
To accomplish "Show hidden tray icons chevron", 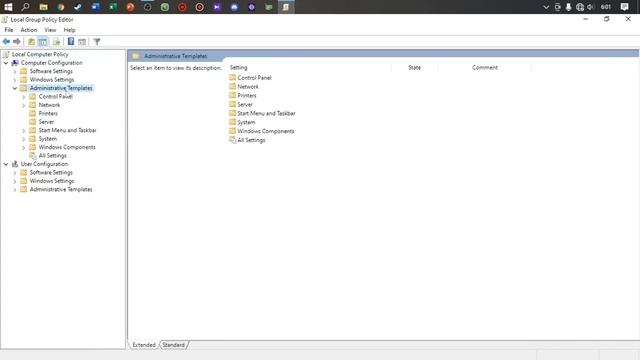I will click(546, 7).
